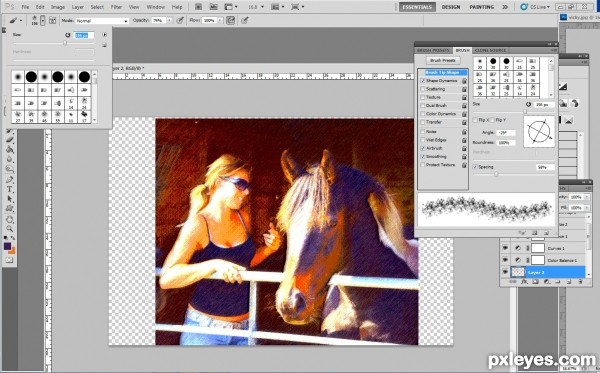600x373 pixels.
Task: Select the Hand tool
Action: (10, 219)
